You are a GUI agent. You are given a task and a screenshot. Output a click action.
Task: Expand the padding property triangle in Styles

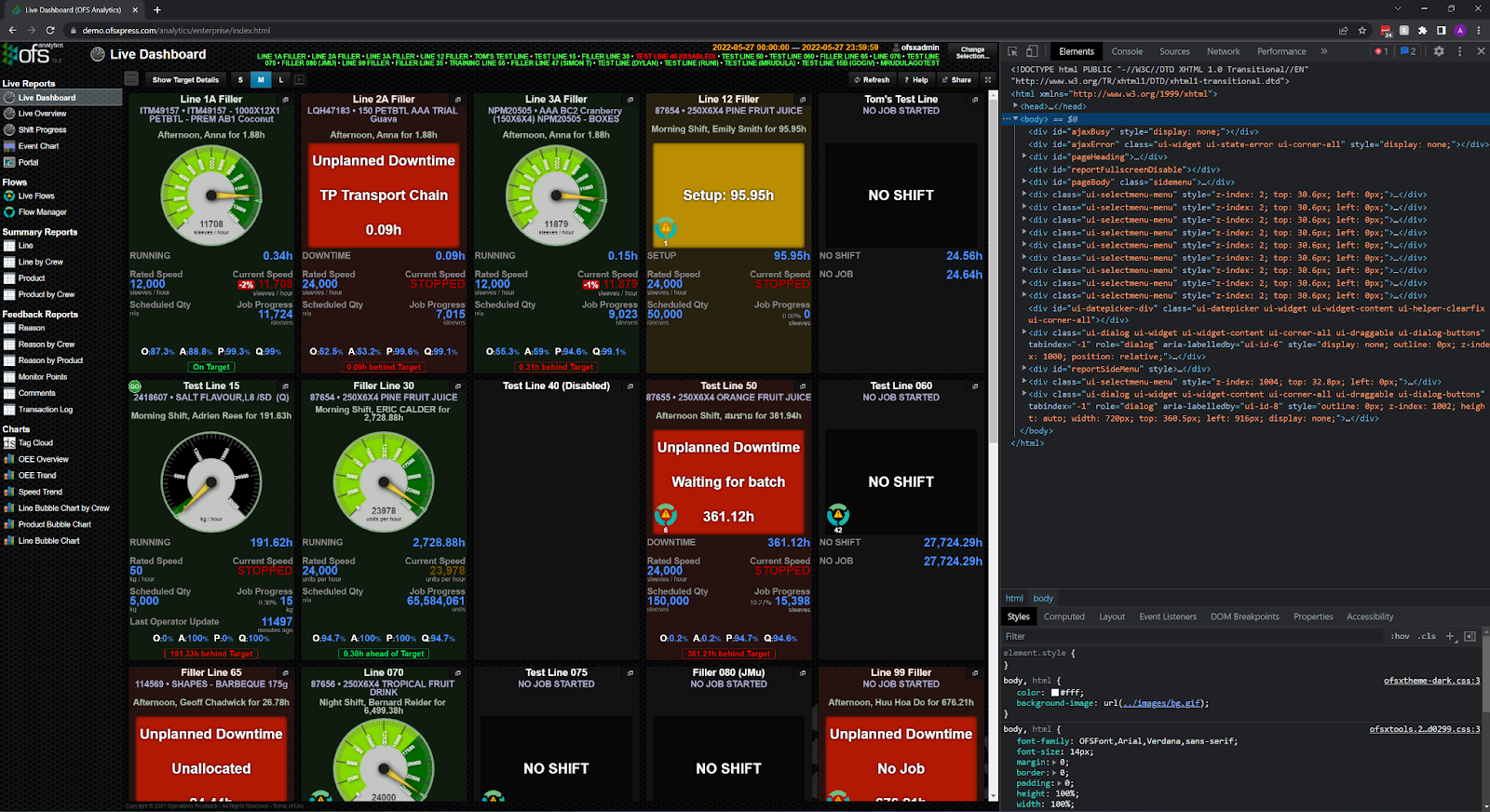[x=1058, y=783]
